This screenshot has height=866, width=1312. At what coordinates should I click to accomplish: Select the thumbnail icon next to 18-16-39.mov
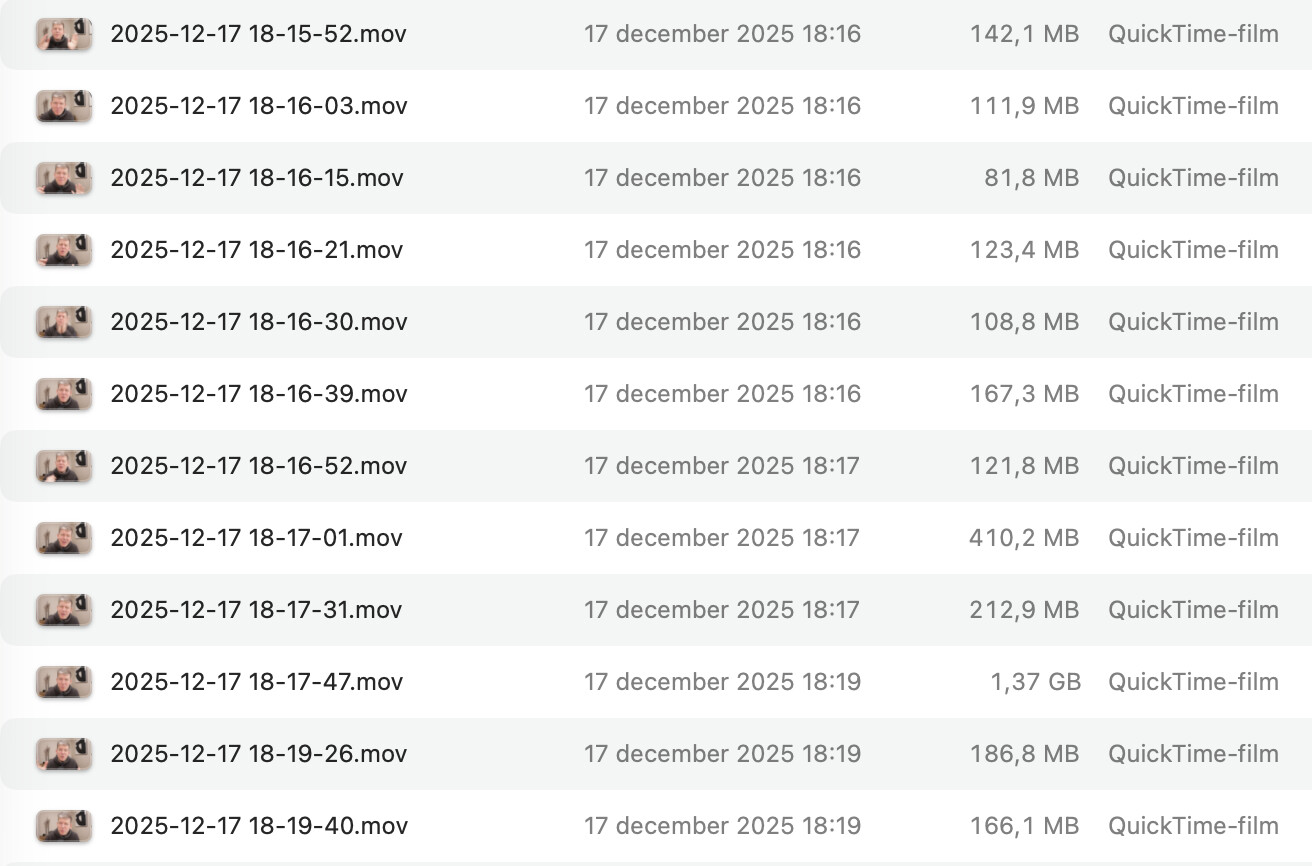click(x=64, y=395)
